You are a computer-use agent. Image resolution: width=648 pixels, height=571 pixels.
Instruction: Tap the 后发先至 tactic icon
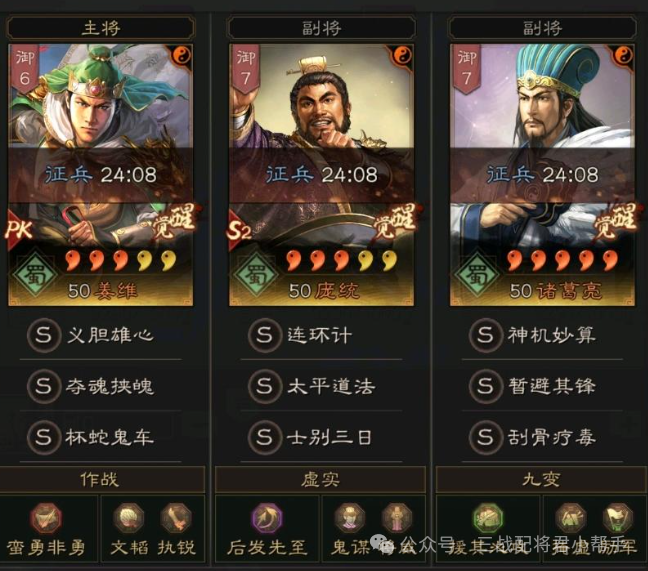point(267,518)
